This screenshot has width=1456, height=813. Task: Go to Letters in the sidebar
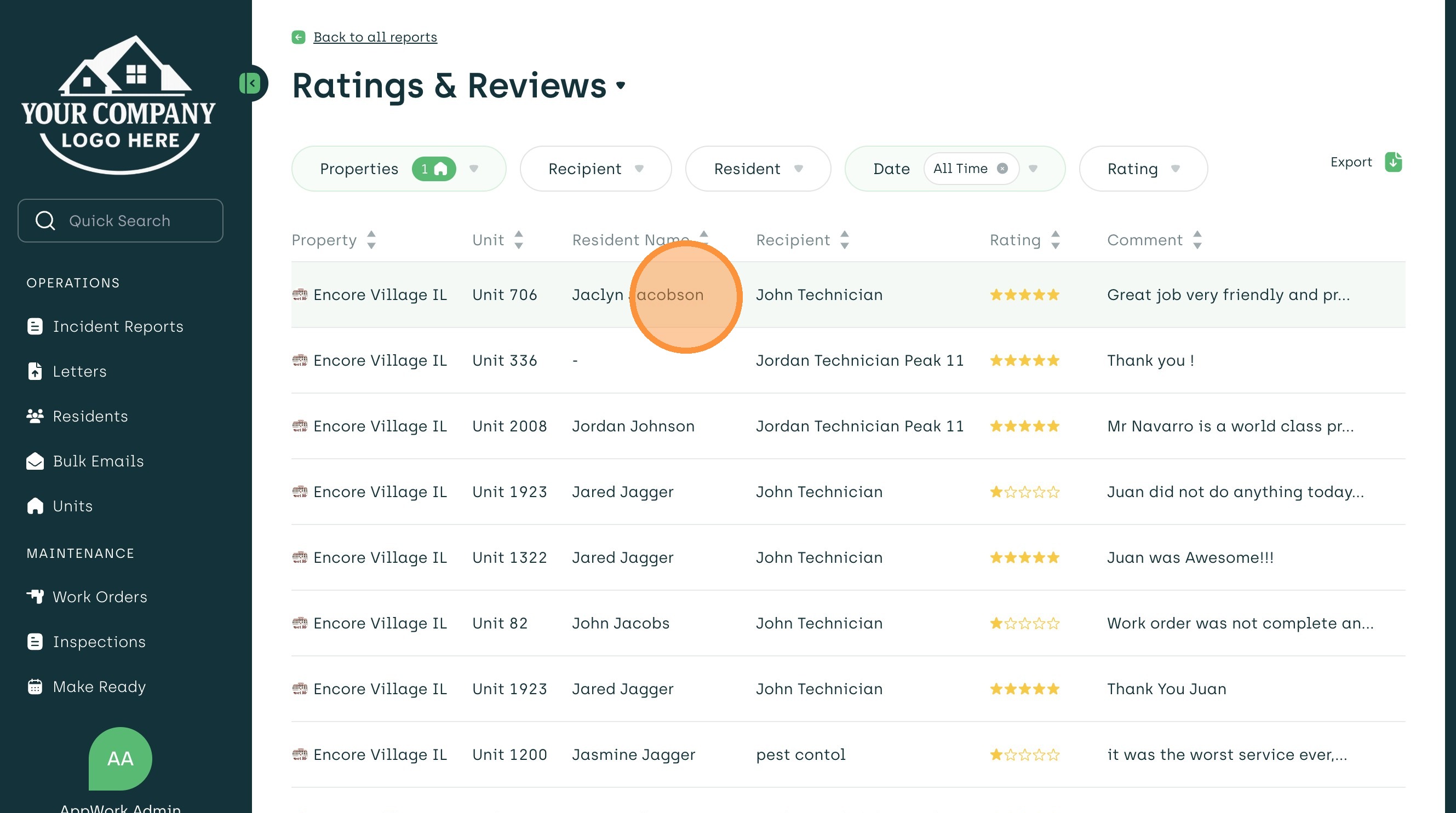pyautogui.click(x=79, y=371)
